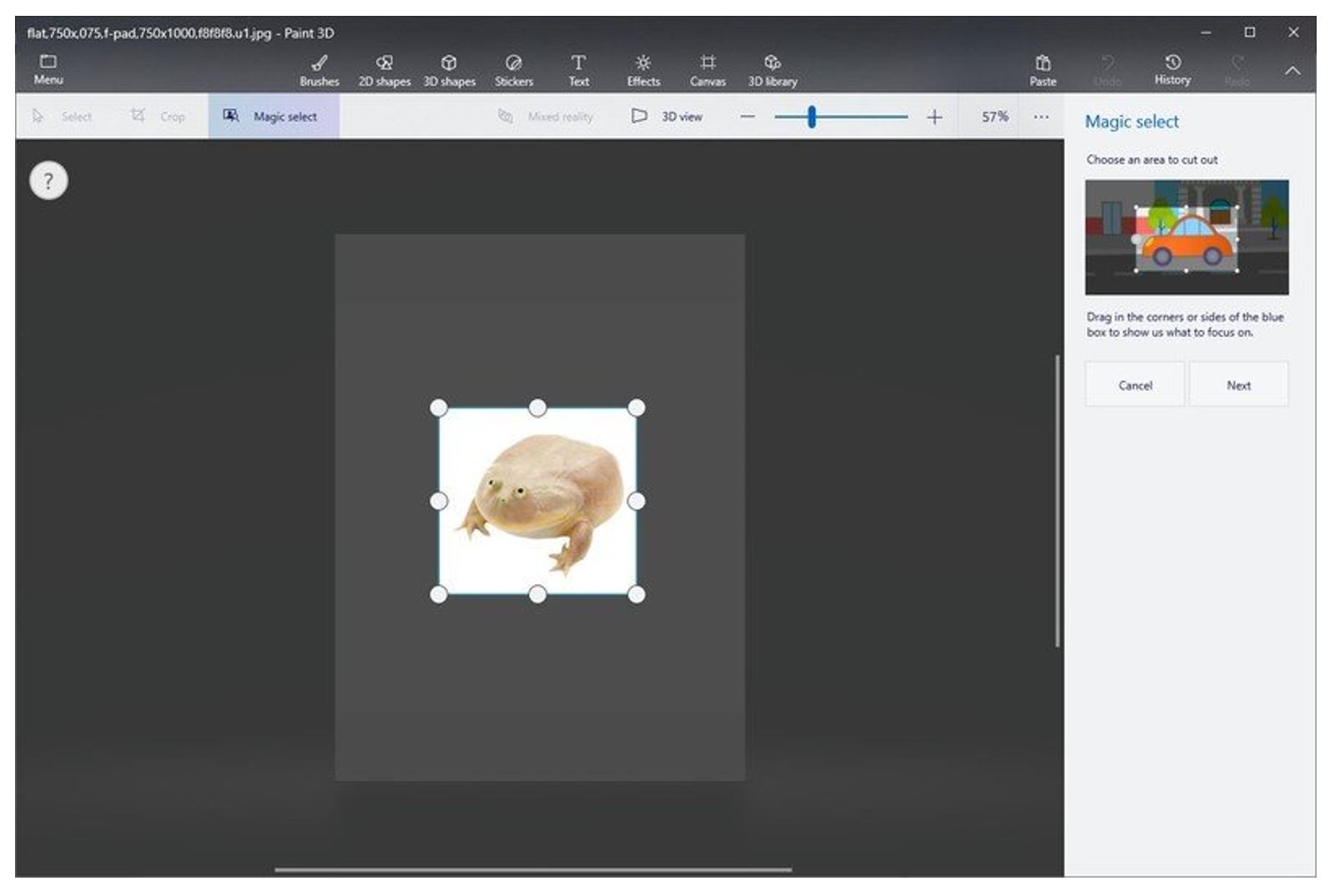Select the Brushes tool
Image resolution: width=1340 pixels, height=896 pixels.
coord(319,68)
